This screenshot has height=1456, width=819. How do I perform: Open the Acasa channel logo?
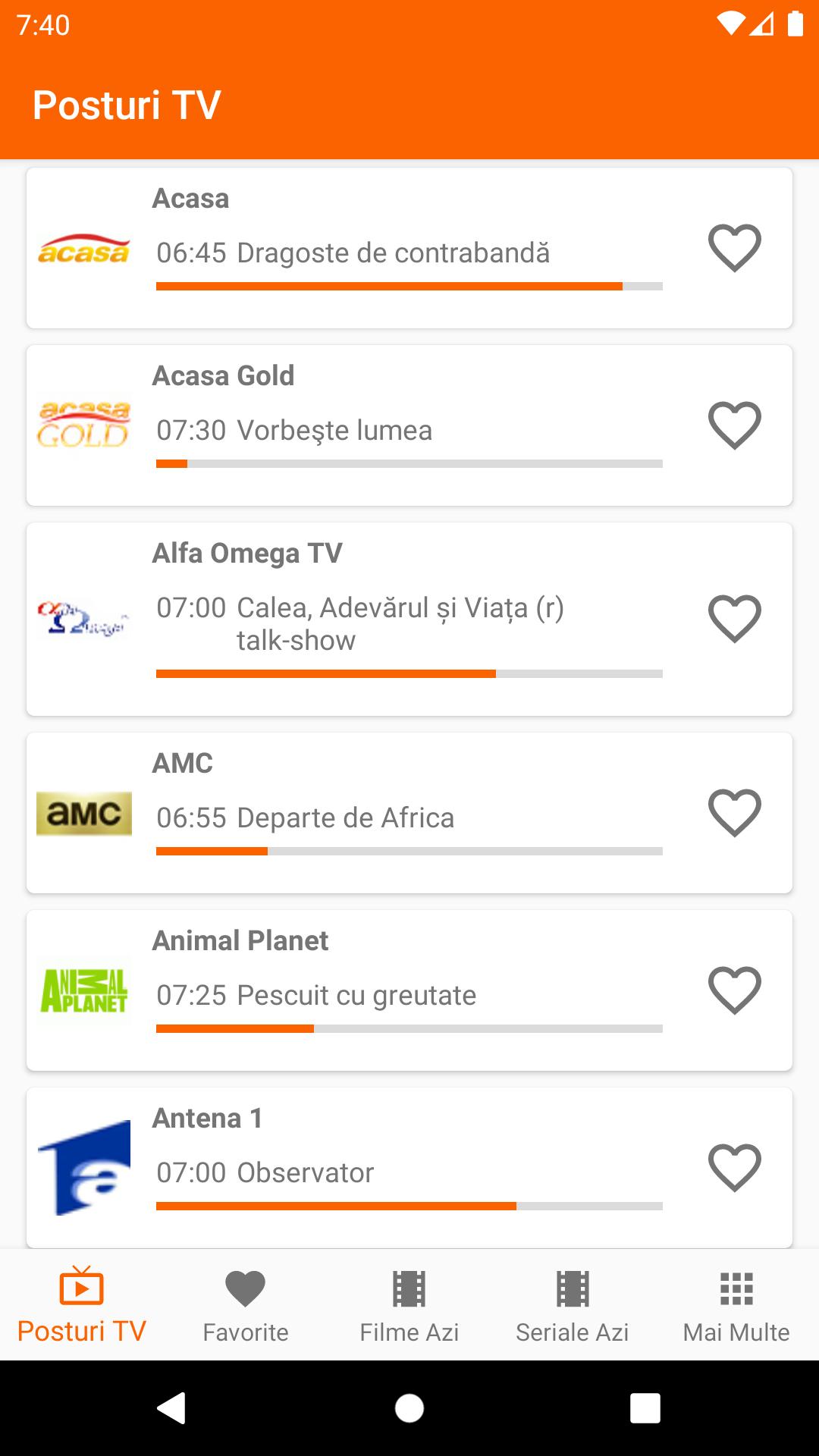[83, 249]
